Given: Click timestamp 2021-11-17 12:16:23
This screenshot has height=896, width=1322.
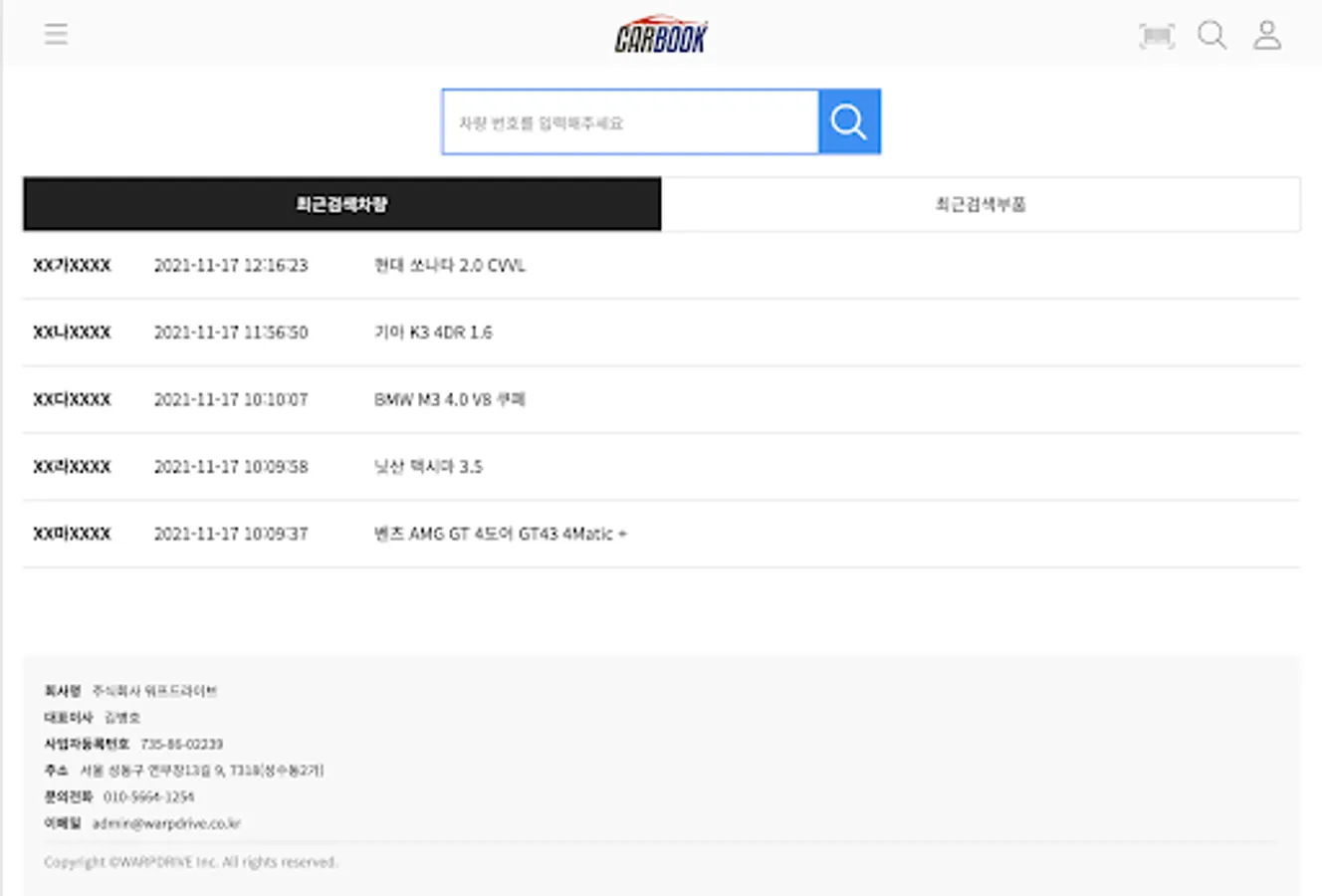Looking at the screenshot, I should tap(231, 266).
